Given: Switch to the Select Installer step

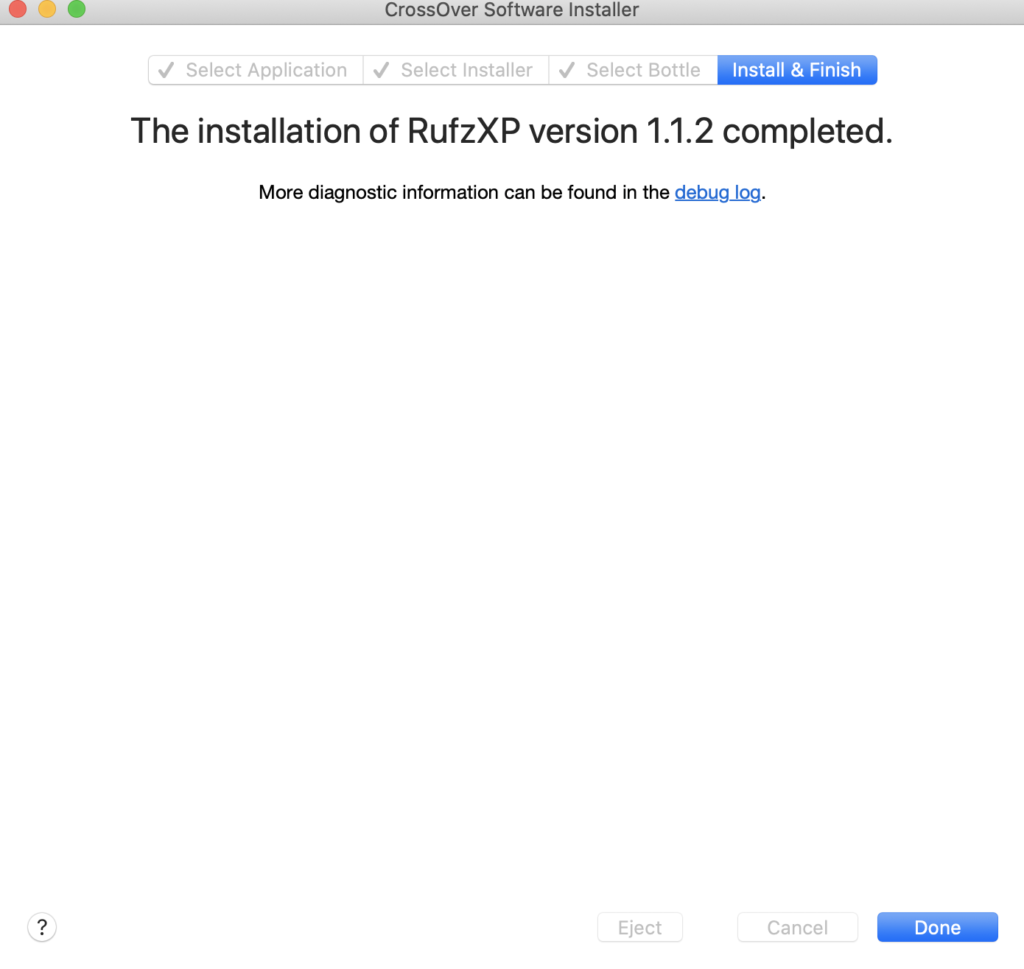Looking at the screenshot, I should 466,71.
